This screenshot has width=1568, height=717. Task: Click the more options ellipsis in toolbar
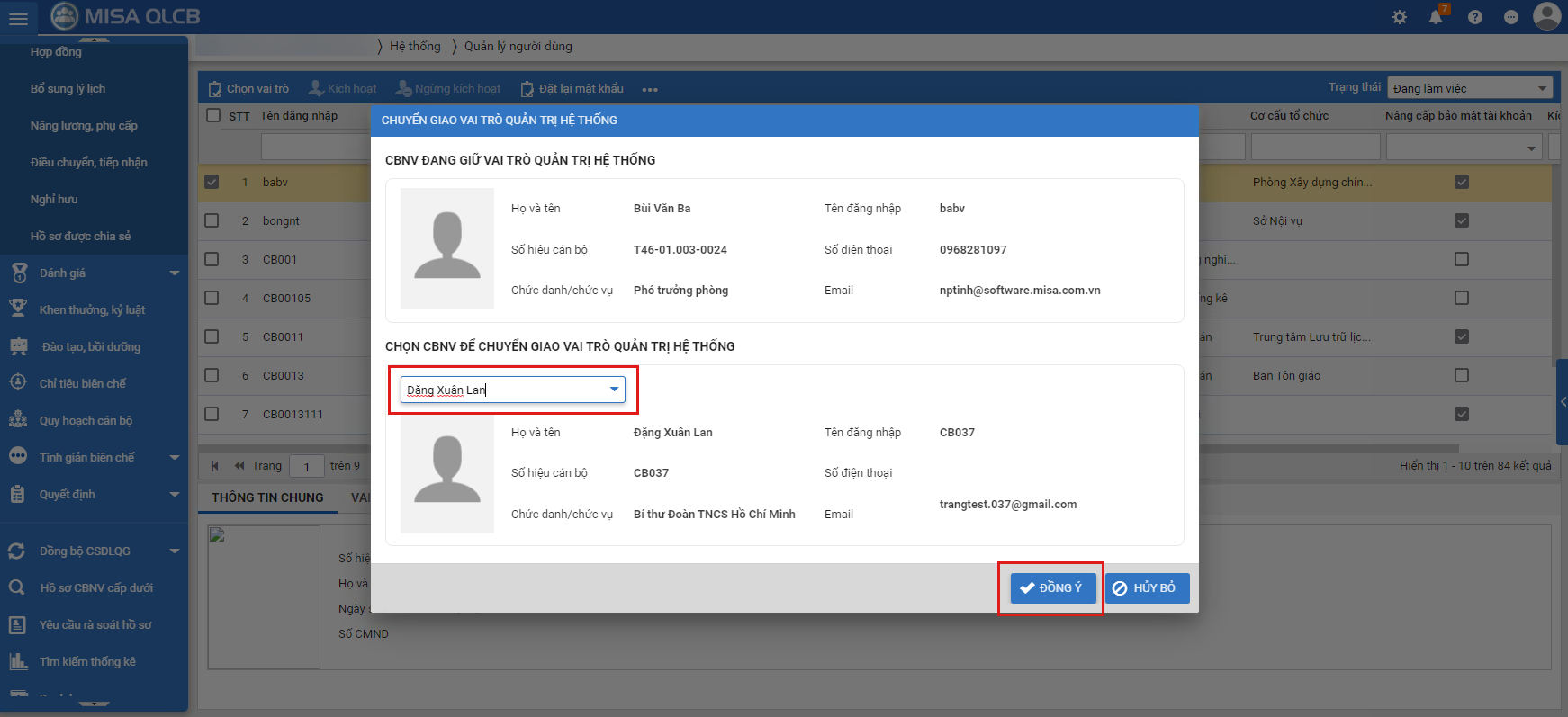click(650, 90)
